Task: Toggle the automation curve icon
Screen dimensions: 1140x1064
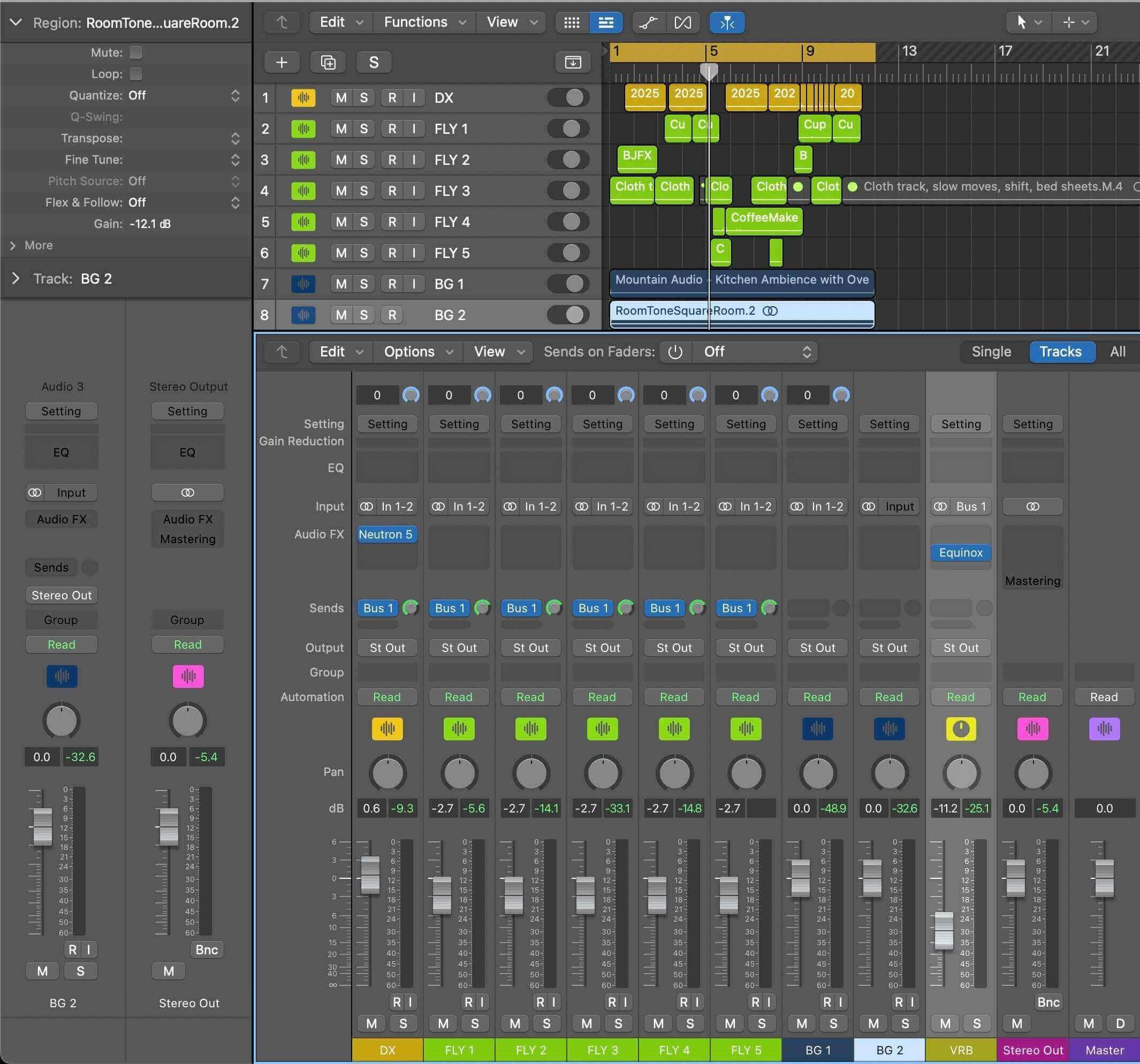Action: click(648, 22)
